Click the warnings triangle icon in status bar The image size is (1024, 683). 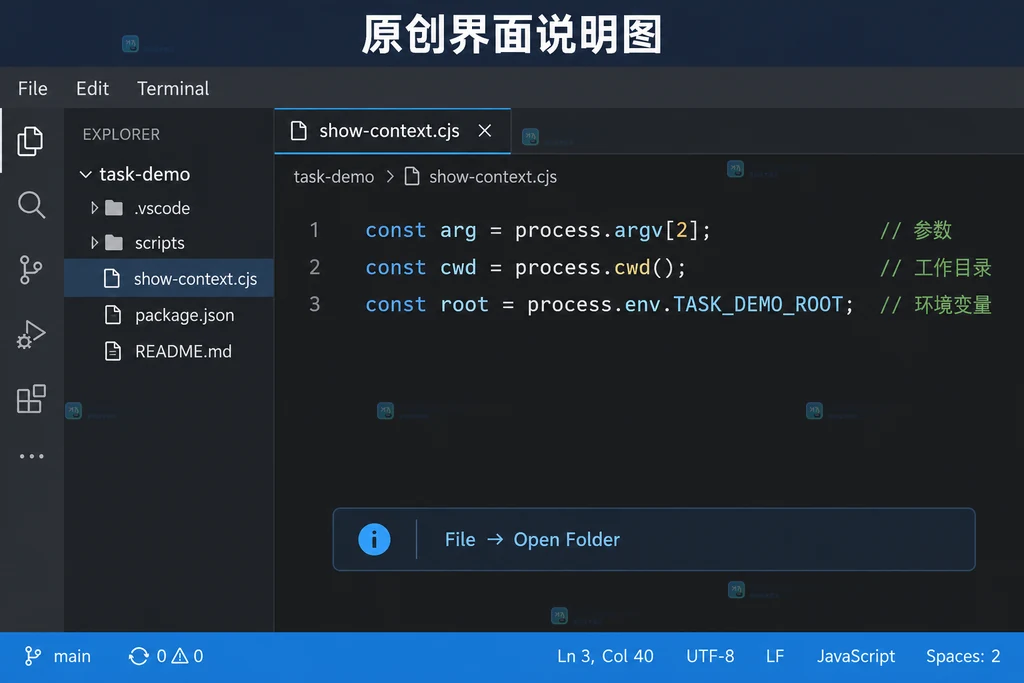click(x=180, y=656)
